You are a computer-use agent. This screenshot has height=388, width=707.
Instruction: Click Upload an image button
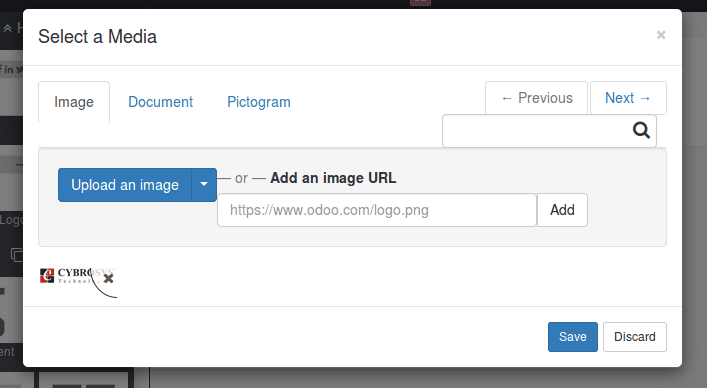pos(125,185)
